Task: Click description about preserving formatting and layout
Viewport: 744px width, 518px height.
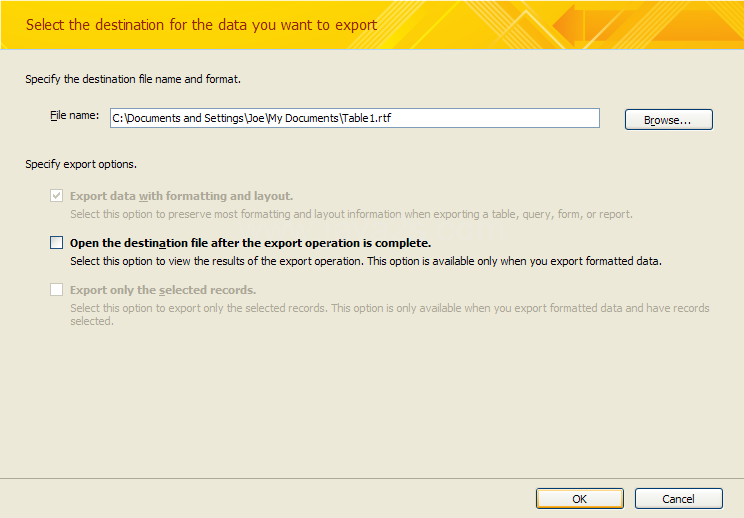Action: click(351, 214)
